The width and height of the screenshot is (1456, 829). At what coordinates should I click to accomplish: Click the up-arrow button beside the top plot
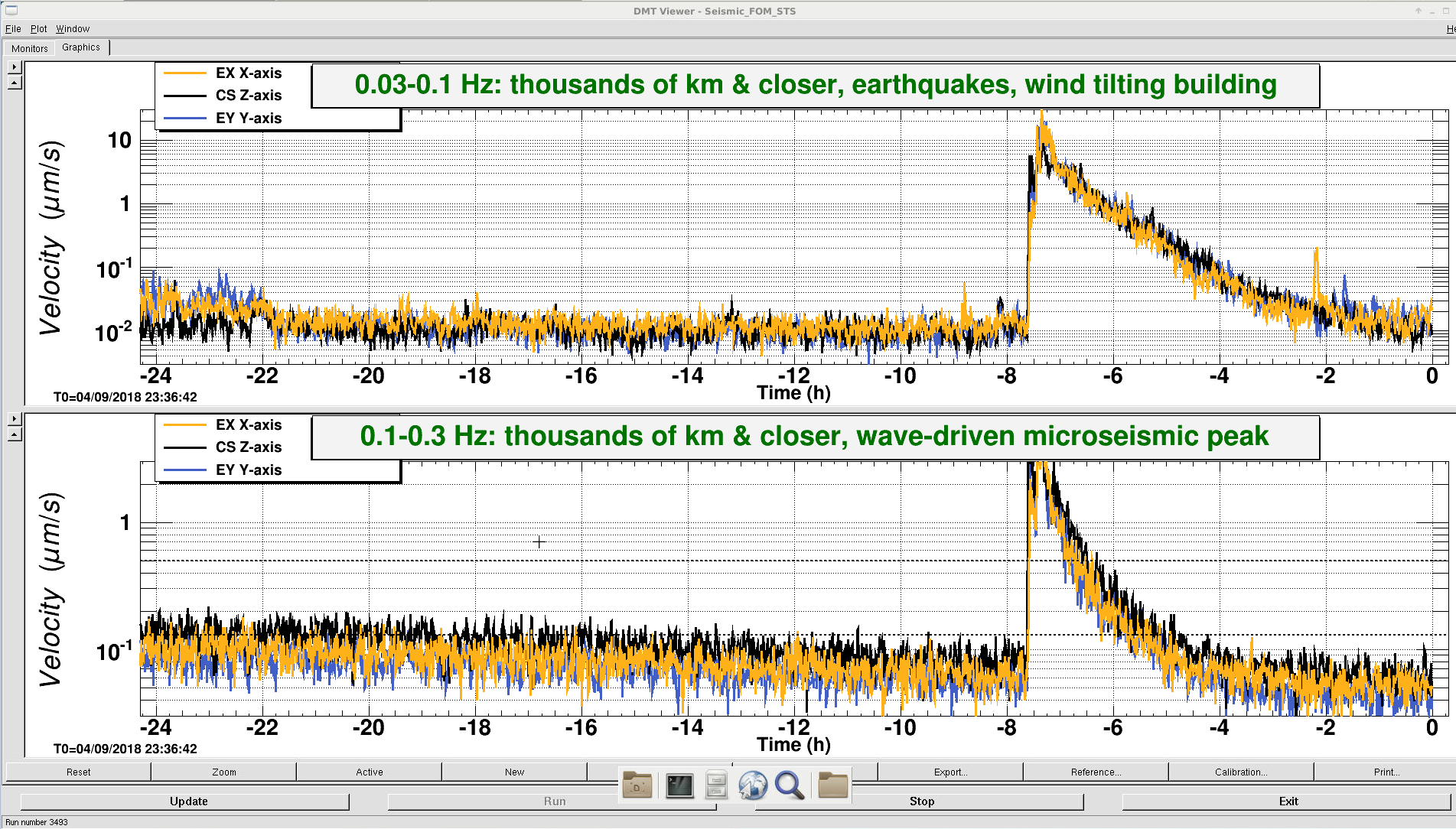click(x=15, y=83)
